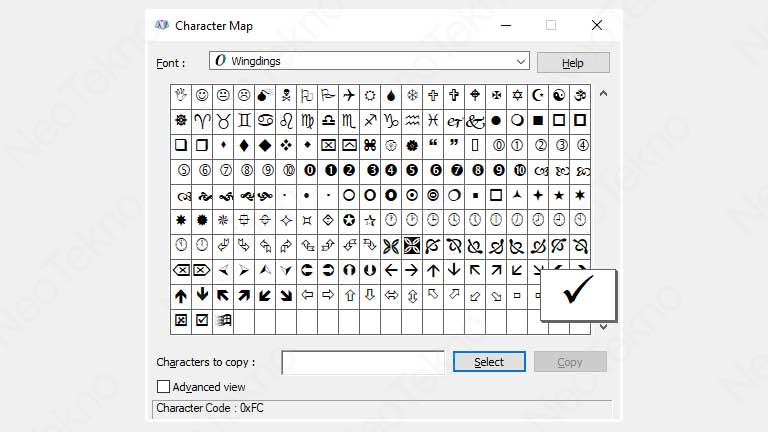Click the snowflake character
Screen dimensions: 768x432
tap(412, 95)
